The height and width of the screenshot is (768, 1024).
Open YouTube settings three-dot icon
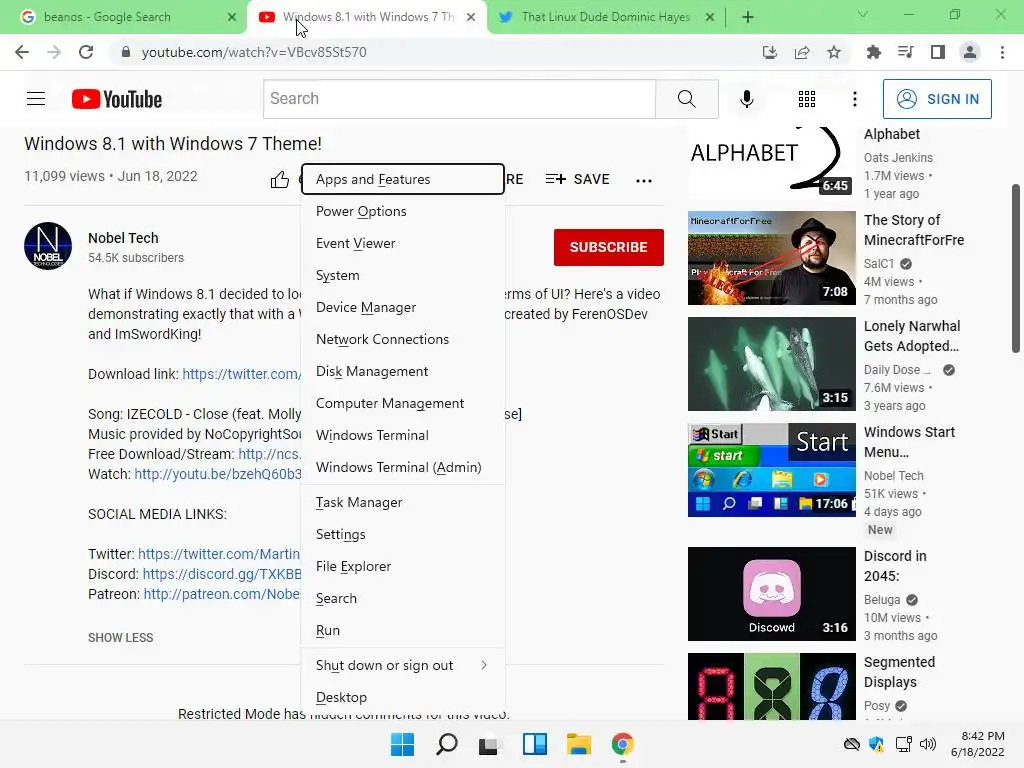[855, 99]
